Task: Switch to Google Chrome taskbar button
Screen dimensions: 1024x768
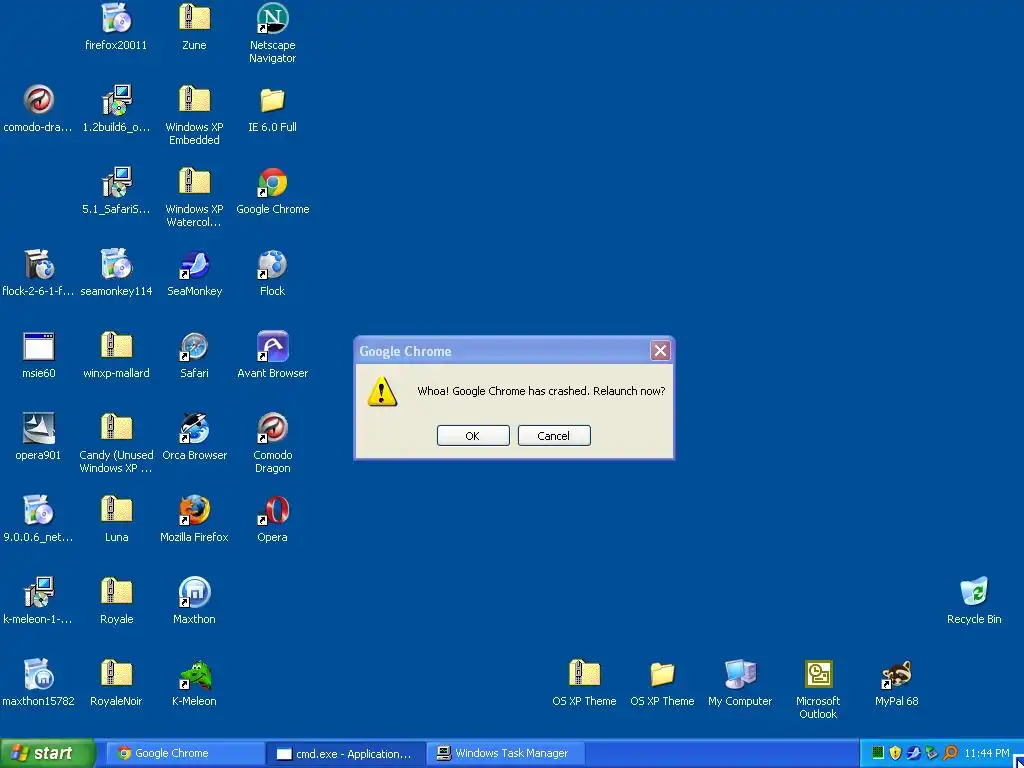Action: (184, 754)
